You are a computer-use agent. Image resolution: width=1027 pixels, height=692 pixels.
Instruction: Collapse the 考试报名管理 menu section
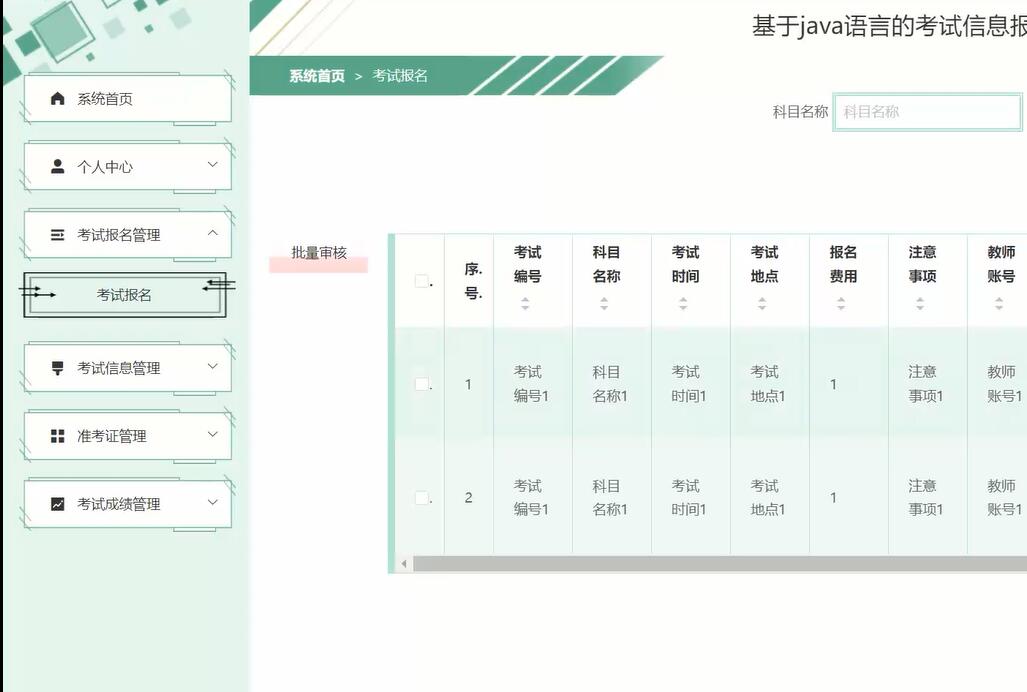pyautogui.click(x=211, y=233)
